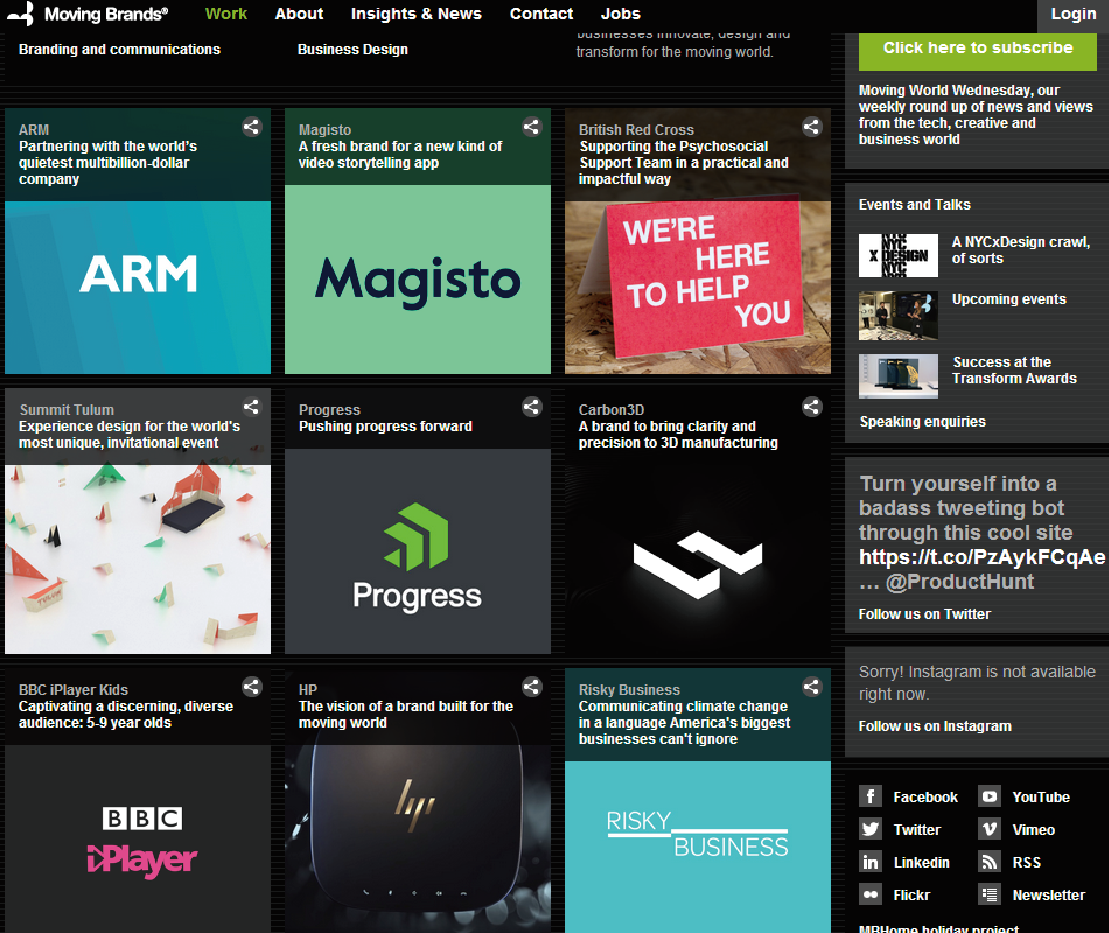Open the tweet's t.co link
Screen dimensions: 1109x933
(x=982, y=557)
